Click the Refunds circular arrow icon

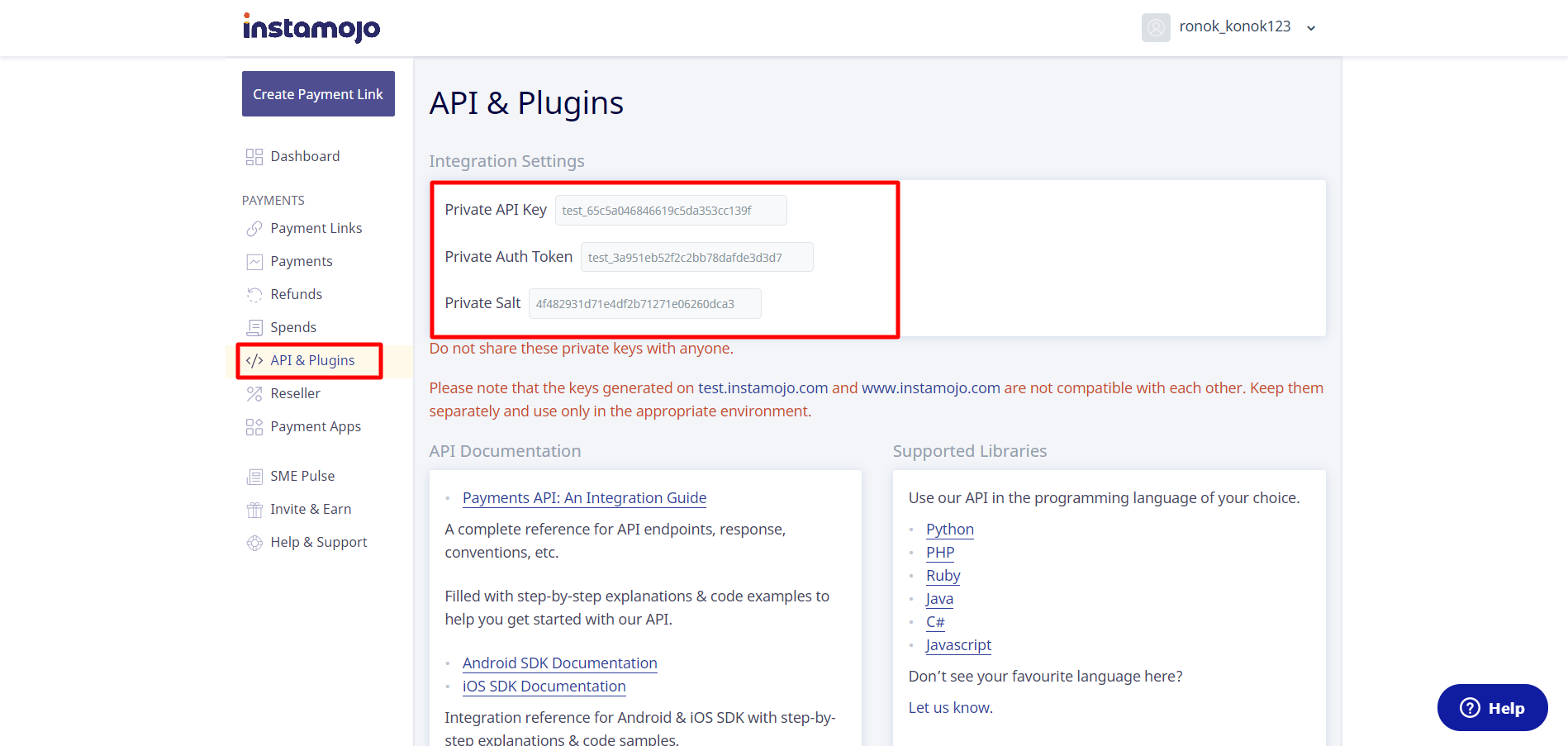(254, 295)
